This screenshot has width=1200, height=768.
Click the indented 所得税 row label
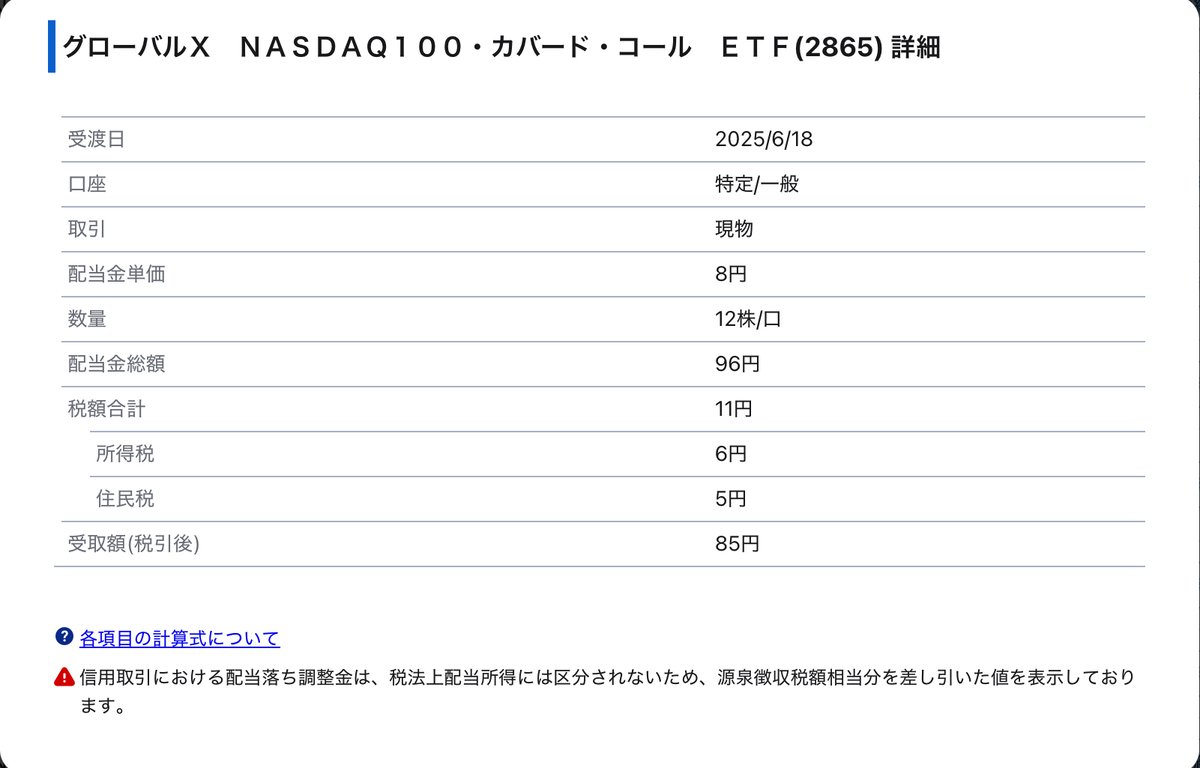tap(125, 454)
